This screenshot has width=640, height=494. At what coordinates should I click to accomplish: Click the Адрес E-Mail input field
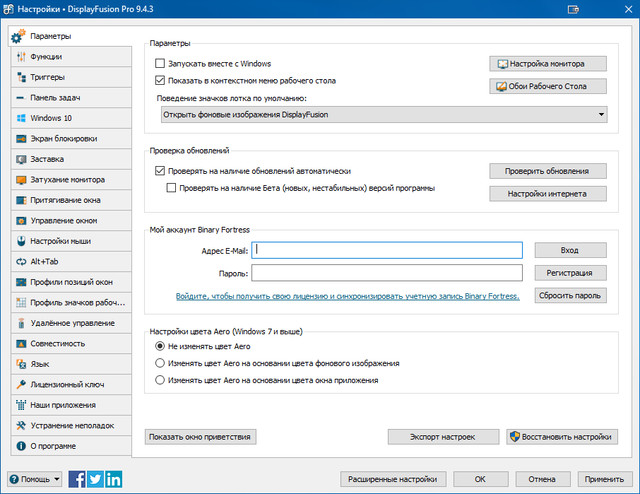click(387, 249)
